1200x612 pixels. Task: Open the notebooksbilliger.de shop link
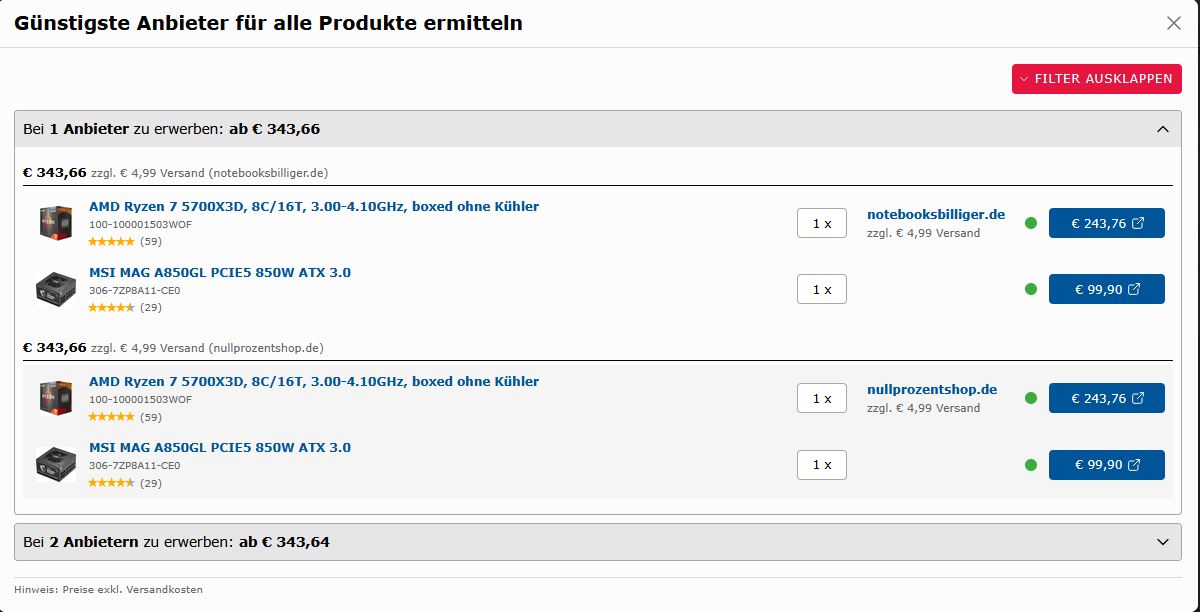pos(935,215)
